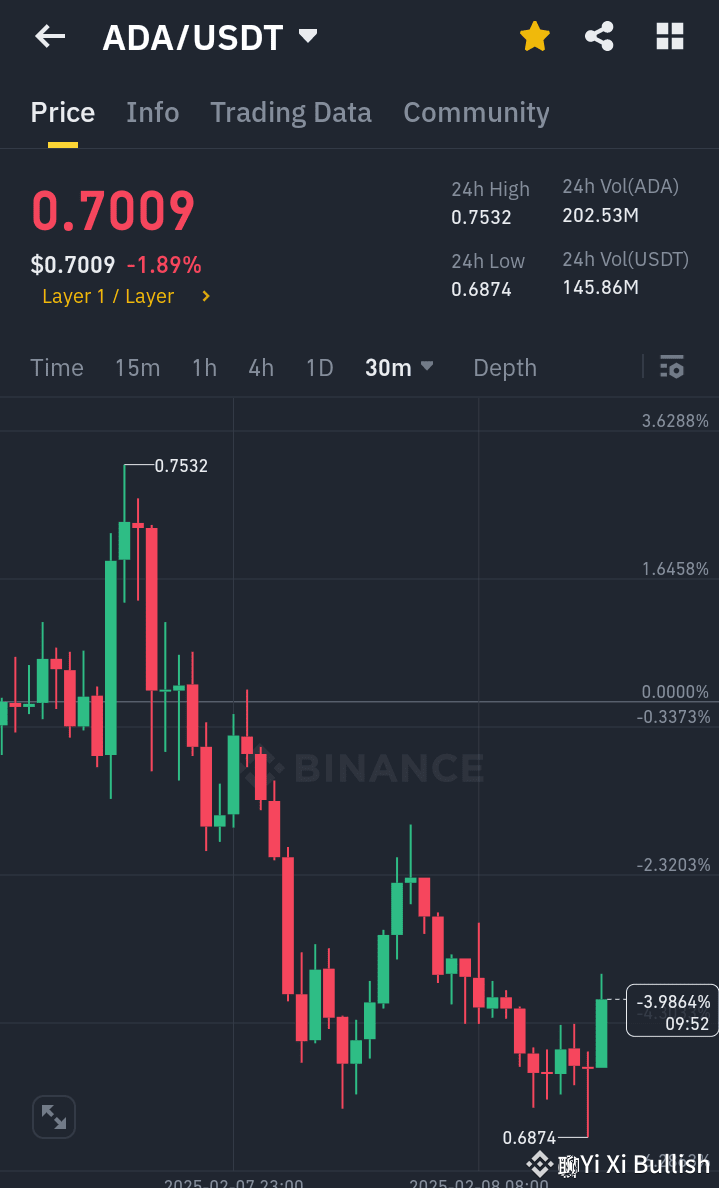Open the 30m interval dropdown
The width and height of the screenshot is (719, 1188).
(x=398, y=367)
